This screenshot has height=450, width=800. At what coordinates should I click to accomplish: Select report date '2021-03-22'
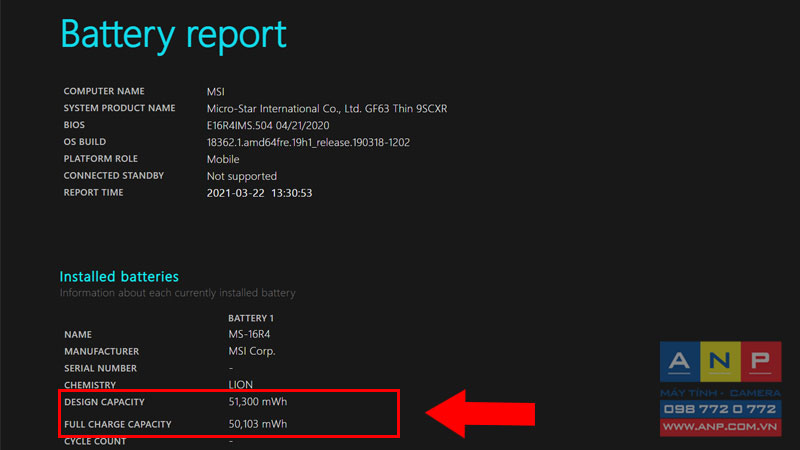pos(236,193)
